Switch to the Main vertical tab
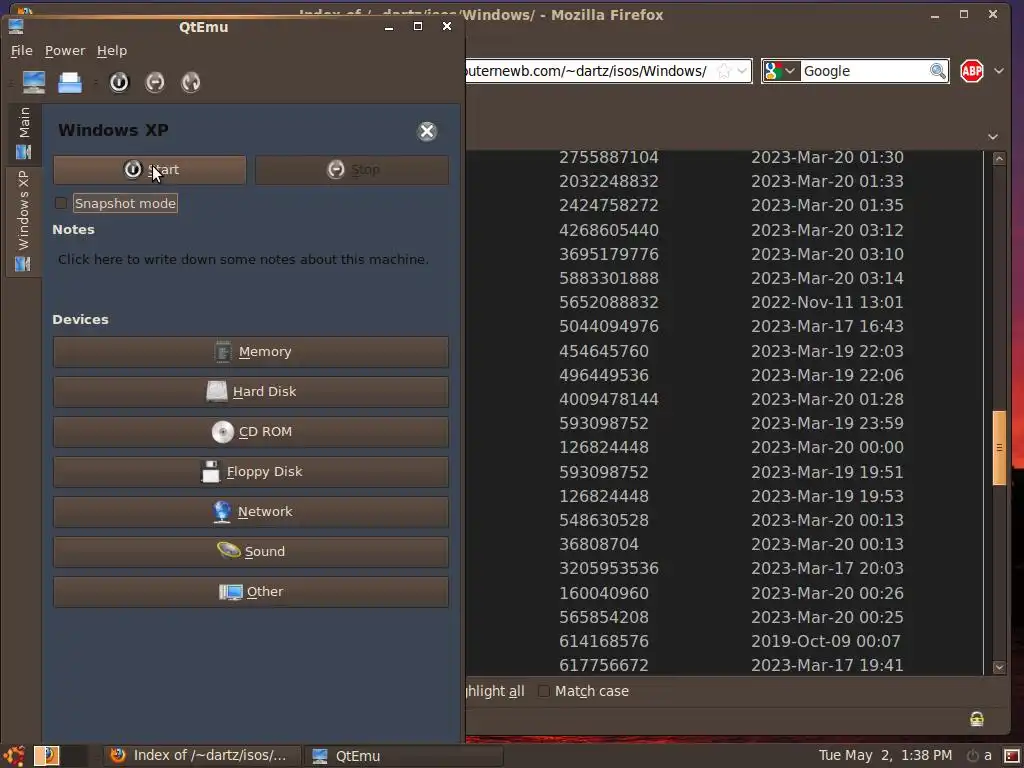The image size is (1024, 768). click(24, 133)
